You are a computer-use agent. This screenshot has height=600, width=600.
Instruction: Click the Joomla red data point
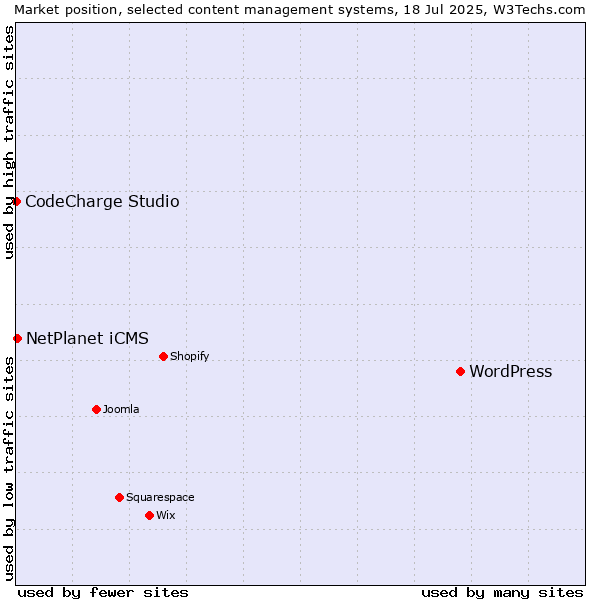point(96,409)
